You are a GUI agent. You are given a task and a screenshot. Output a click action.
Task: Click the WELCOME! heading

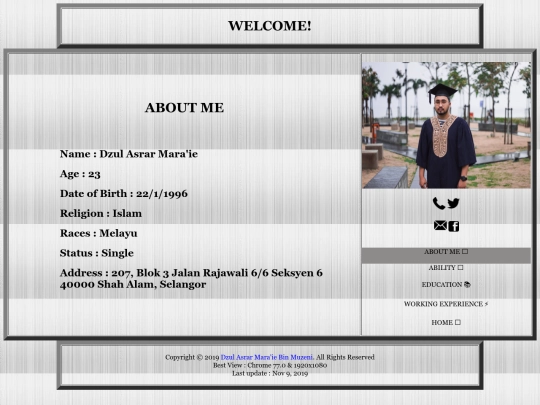[x=270, y=26]
